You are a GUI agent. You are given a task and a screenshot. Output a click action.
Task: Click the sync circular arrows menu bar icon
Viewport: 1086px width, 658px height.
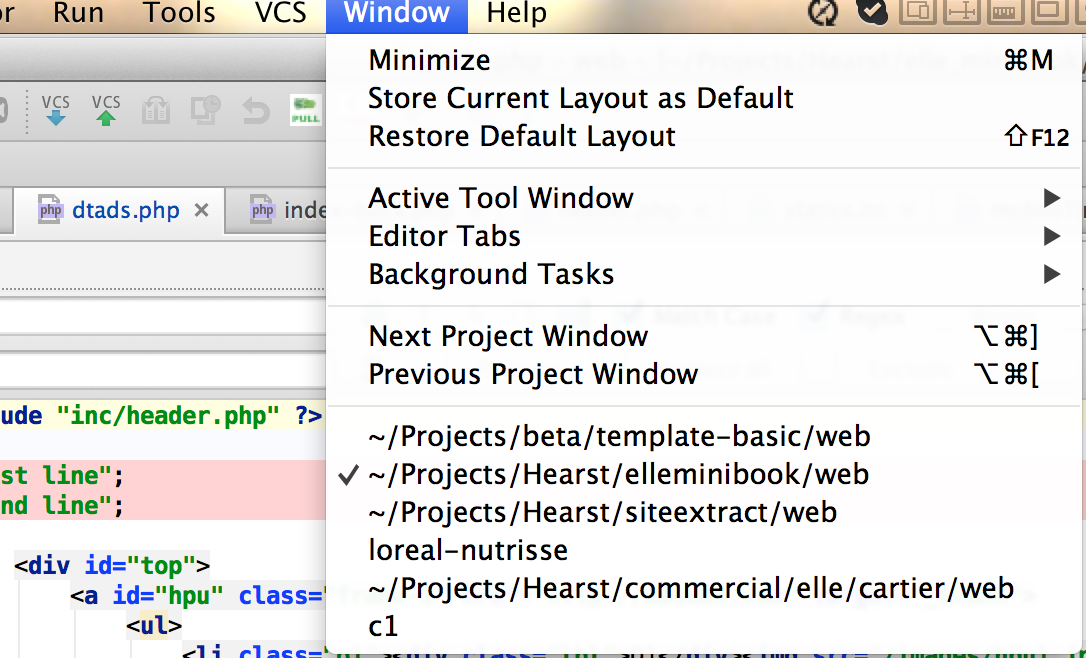(x=823, y=12)
